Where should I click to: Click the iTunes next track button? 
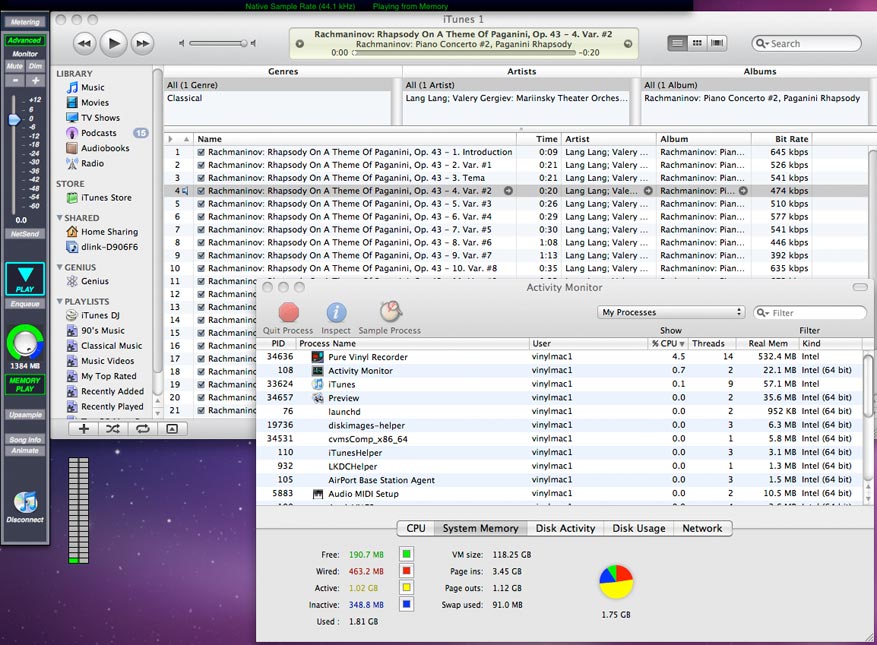coord(143,44)
